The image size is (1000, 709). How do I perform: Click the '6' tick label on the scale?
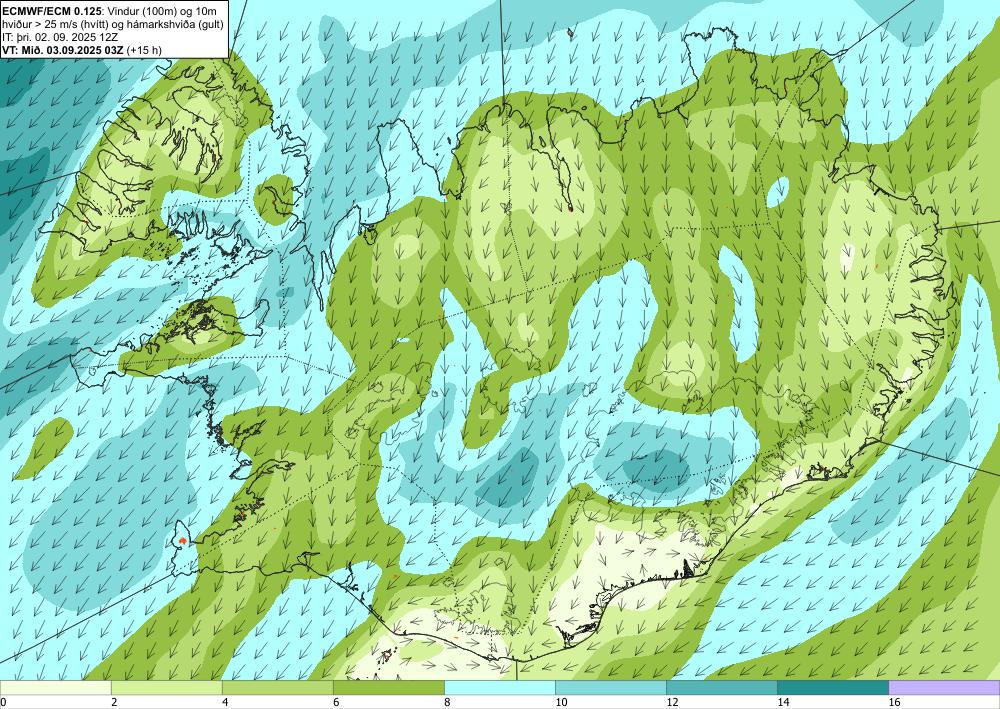tap(336, 702)
